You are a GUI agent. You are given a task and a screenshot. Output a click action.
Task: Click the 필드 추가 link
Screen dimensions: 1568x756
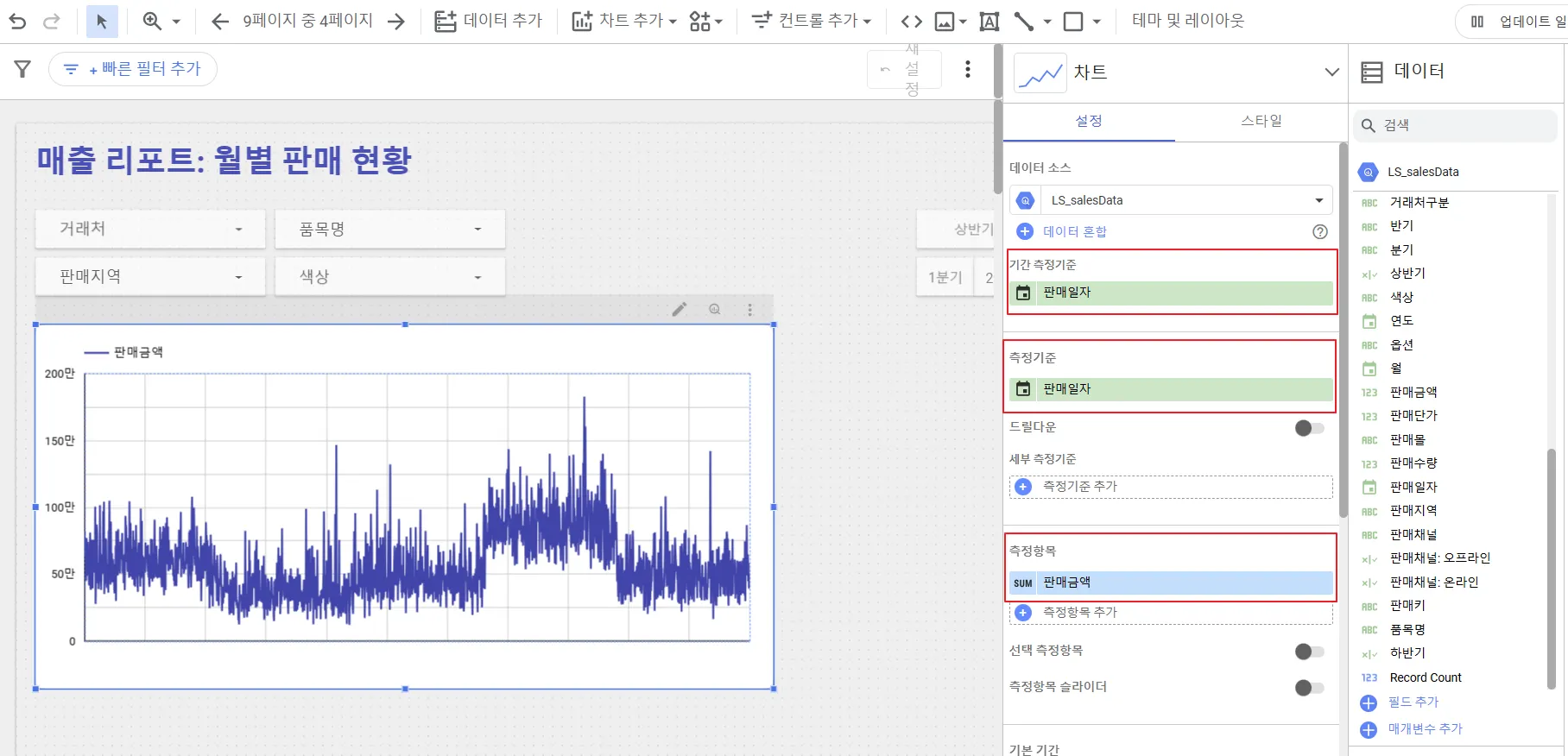click(1413, 702)
